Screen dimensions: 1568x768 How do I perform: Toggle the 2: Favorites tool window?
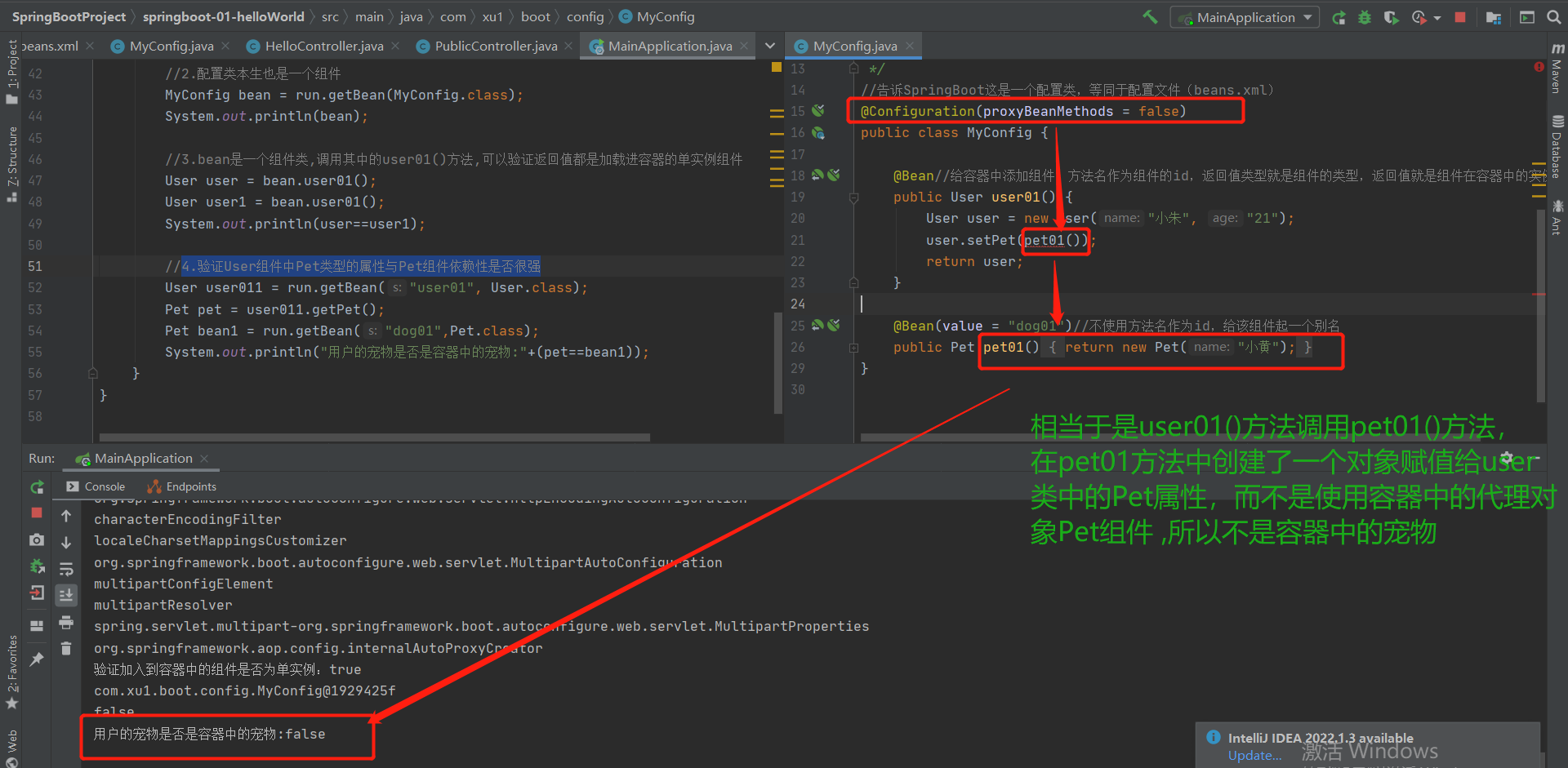(x=11, y=671)
